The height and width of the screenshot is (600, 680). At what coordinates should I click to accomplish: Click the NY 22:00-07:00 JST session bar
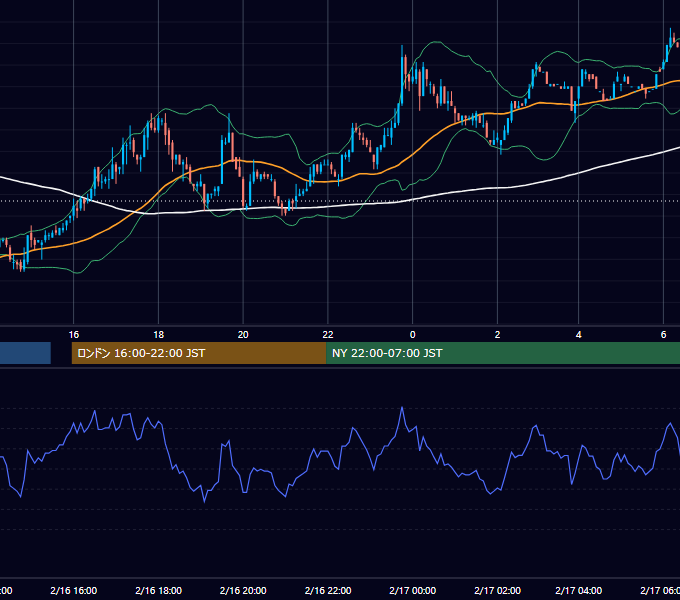click(503, 353)
